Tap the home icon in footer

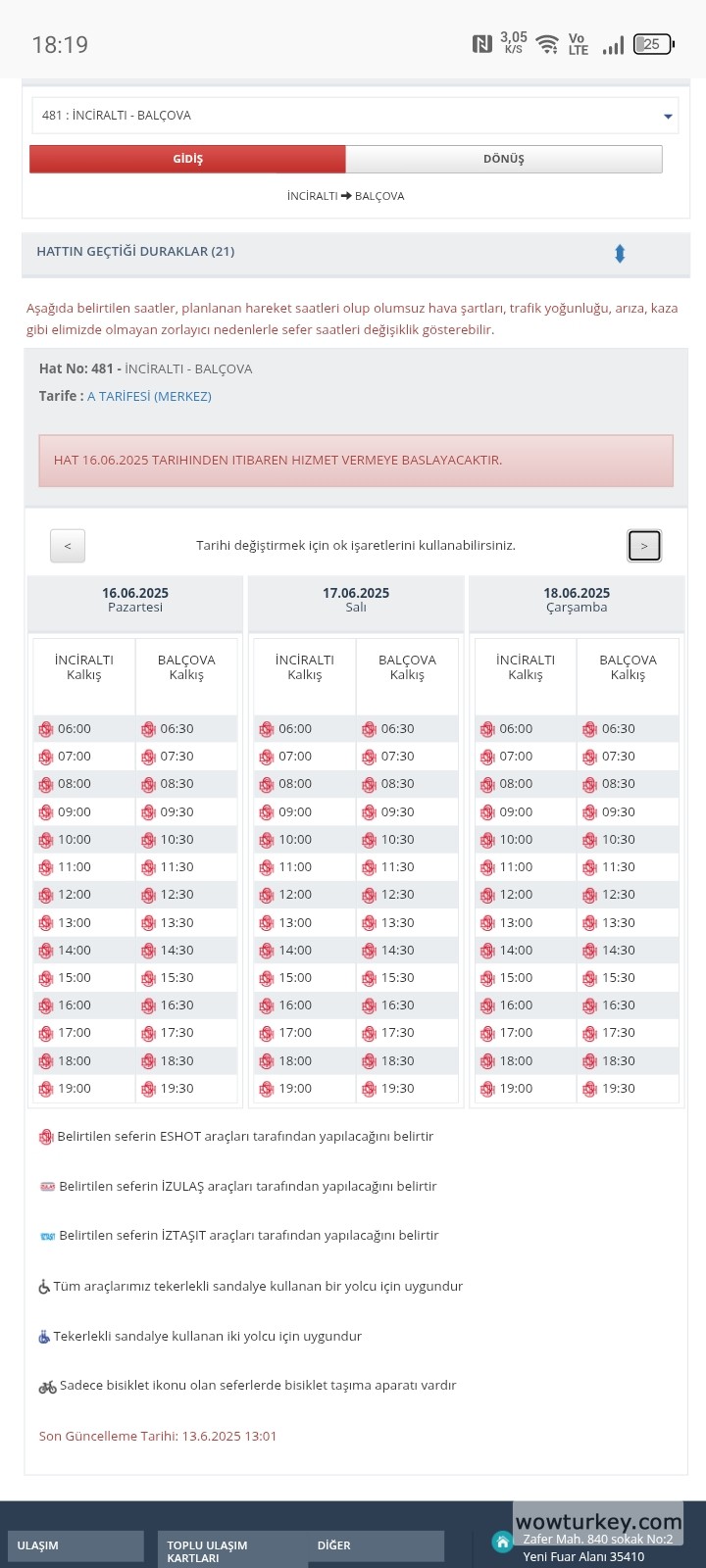click(503, 1542)
